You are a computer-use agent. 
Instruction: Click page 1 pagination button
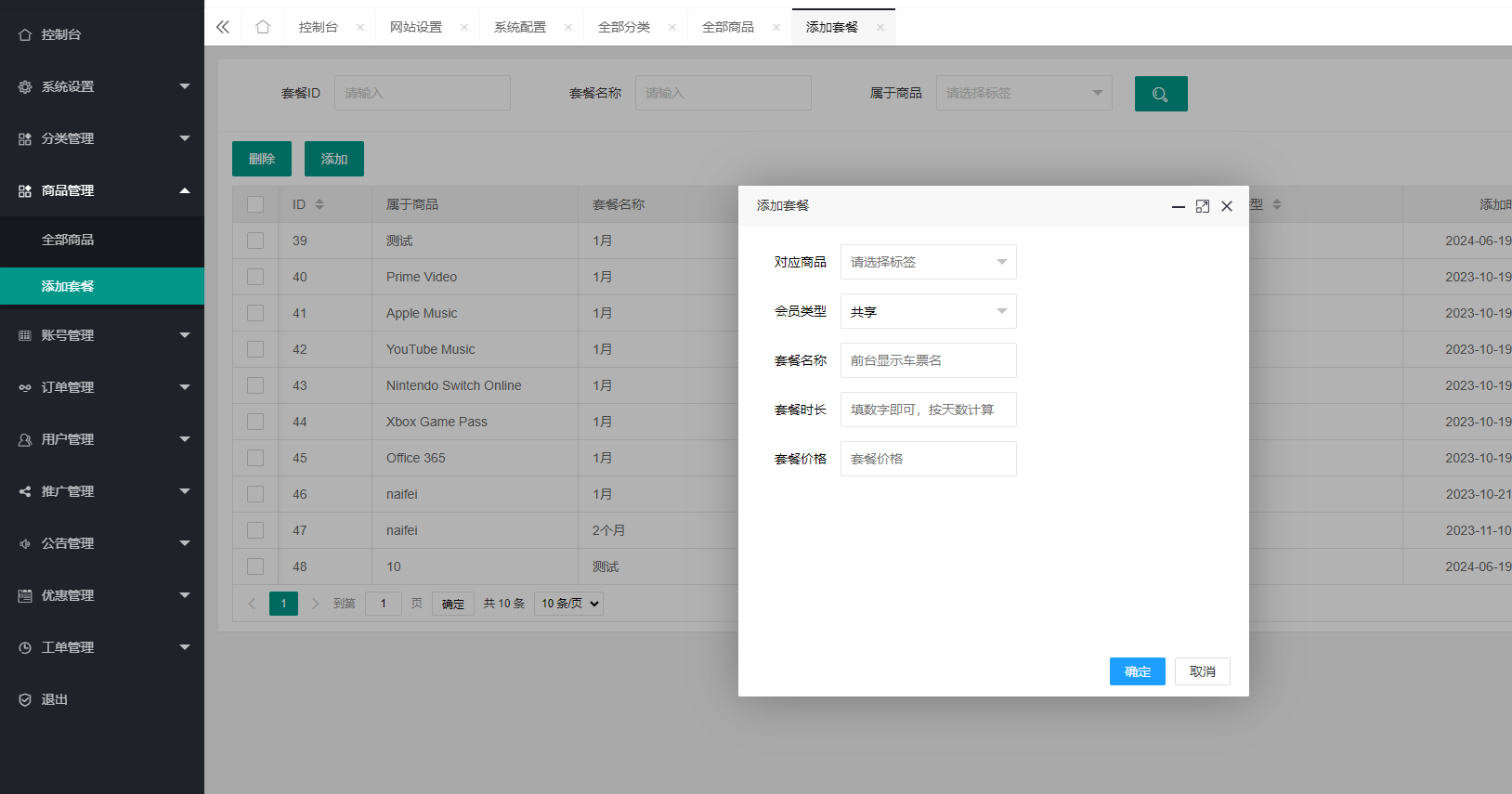(284, 604)
